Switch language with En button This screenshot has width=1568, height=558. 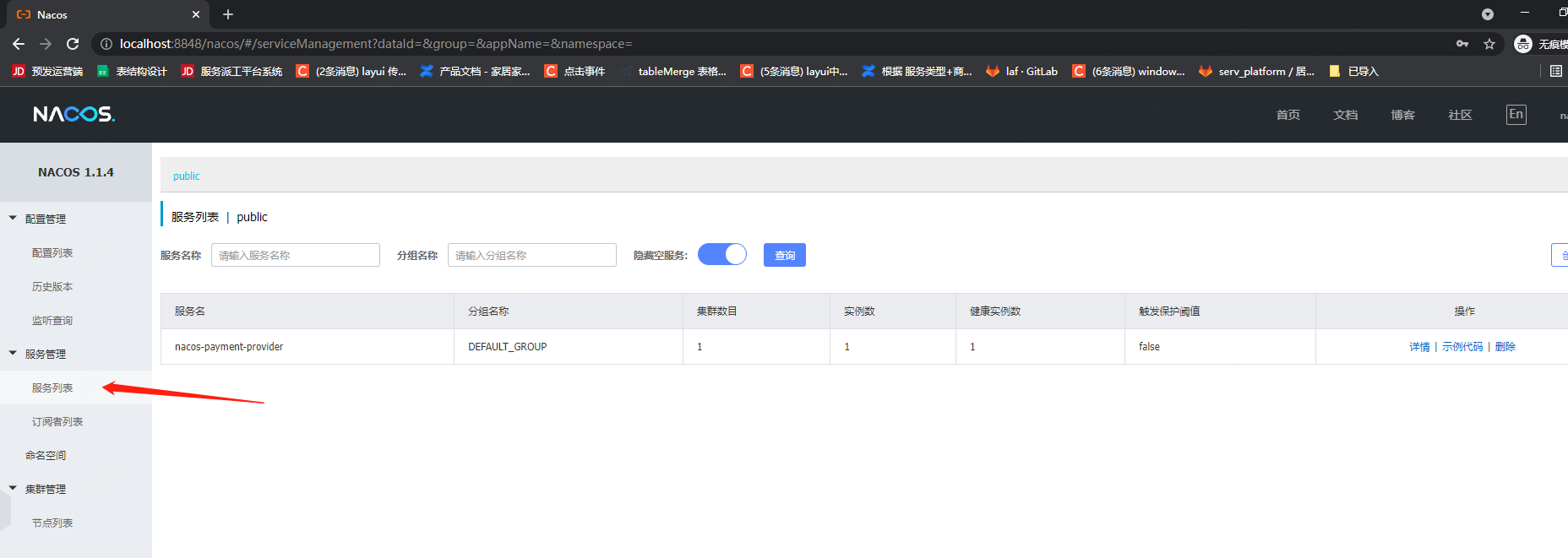[x=1516, y=114]
